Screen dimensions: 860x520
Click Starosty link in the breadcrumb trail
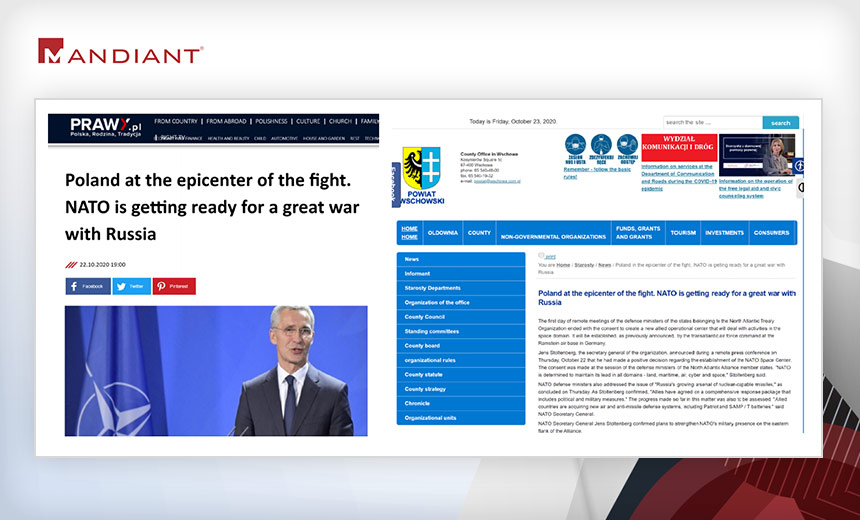click(x=584, y=265)
